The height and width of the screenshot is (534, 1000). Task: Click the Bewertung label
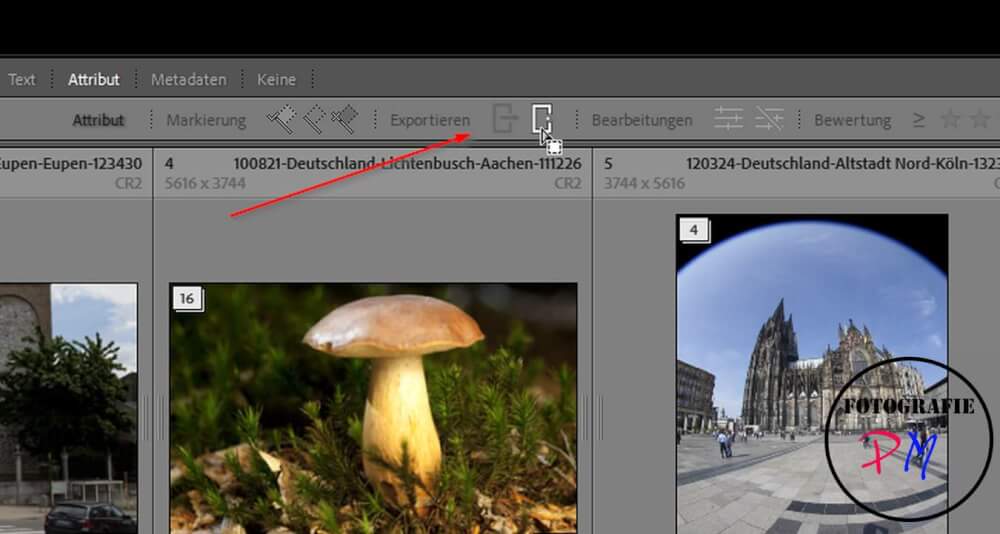pyautogui.click(x=853, y=120)
